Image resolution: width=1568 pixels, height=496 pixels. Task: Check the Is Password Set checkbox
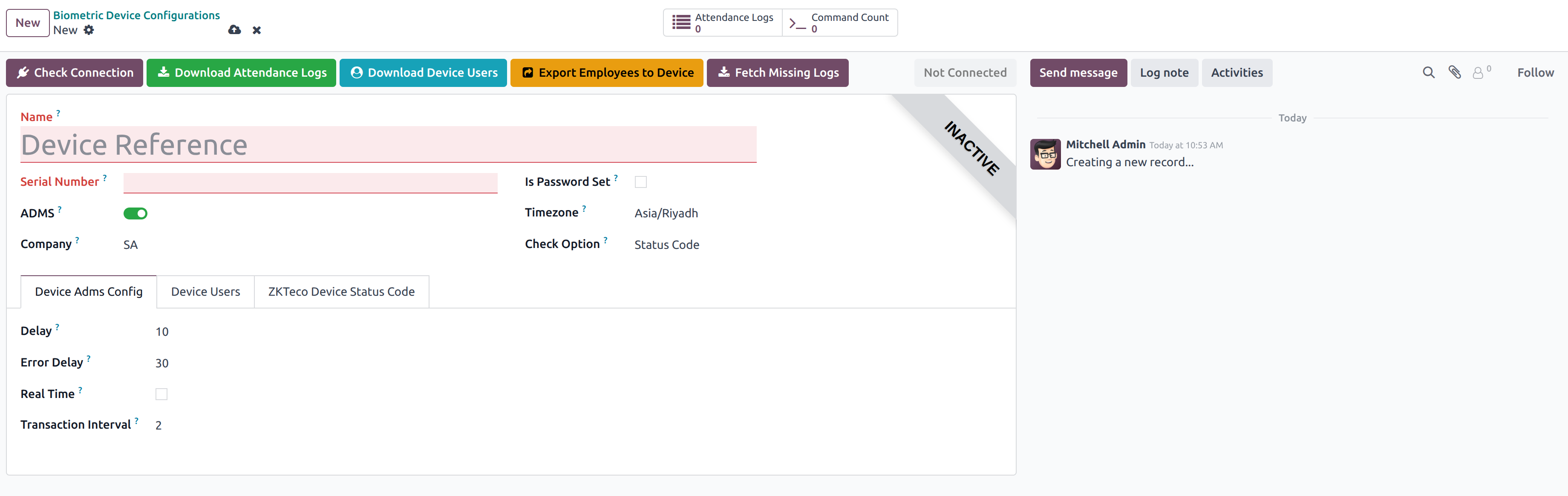click(640, 182)
